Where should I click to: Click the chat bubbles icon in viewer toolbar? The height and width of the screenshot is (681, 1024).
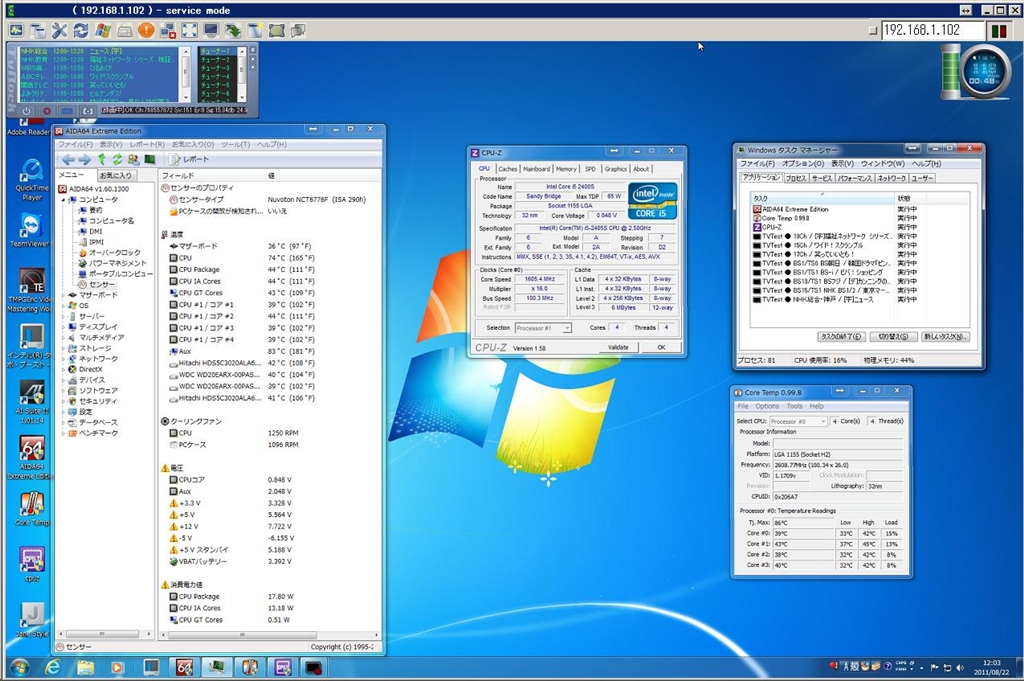click(x=298, y=30)
